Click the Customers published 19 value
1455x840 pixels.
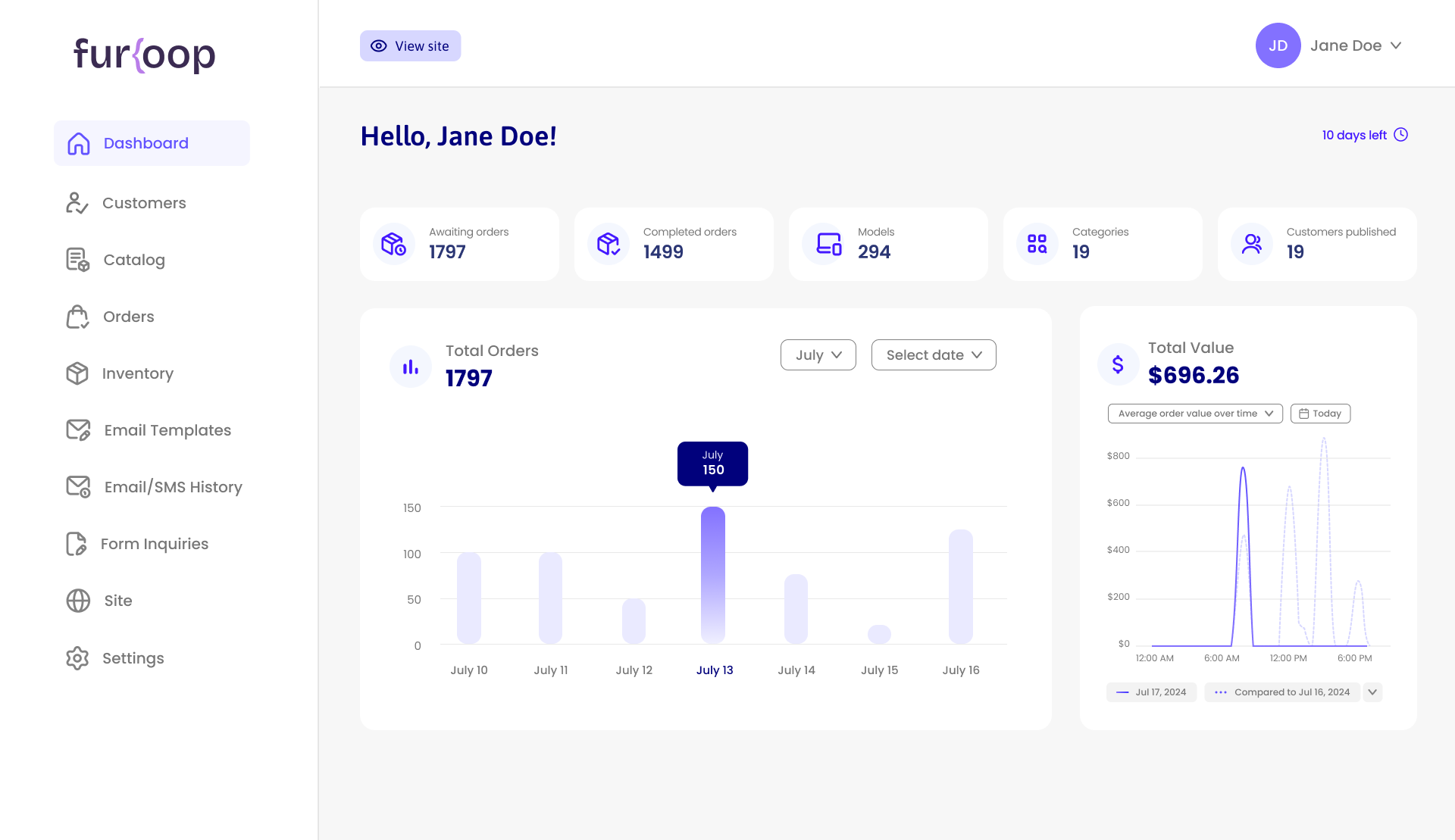(x=1295, y=252)
